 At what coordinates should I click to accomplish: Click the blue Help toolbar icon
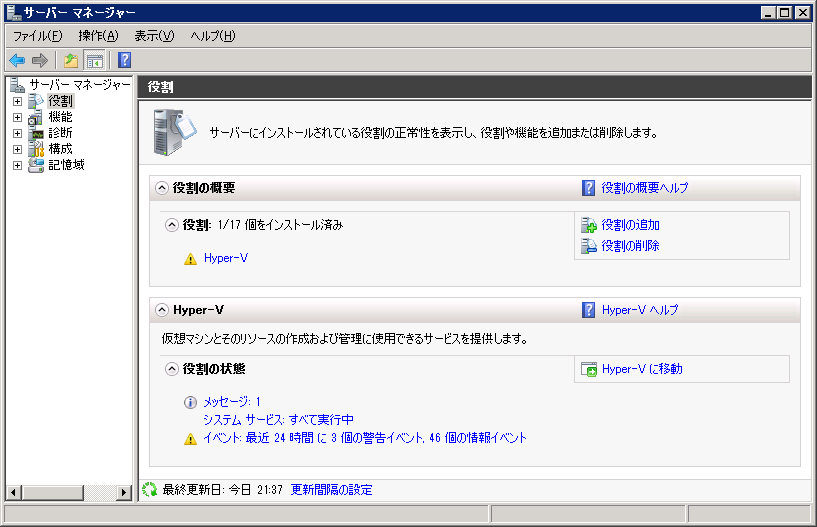[124, 60]
